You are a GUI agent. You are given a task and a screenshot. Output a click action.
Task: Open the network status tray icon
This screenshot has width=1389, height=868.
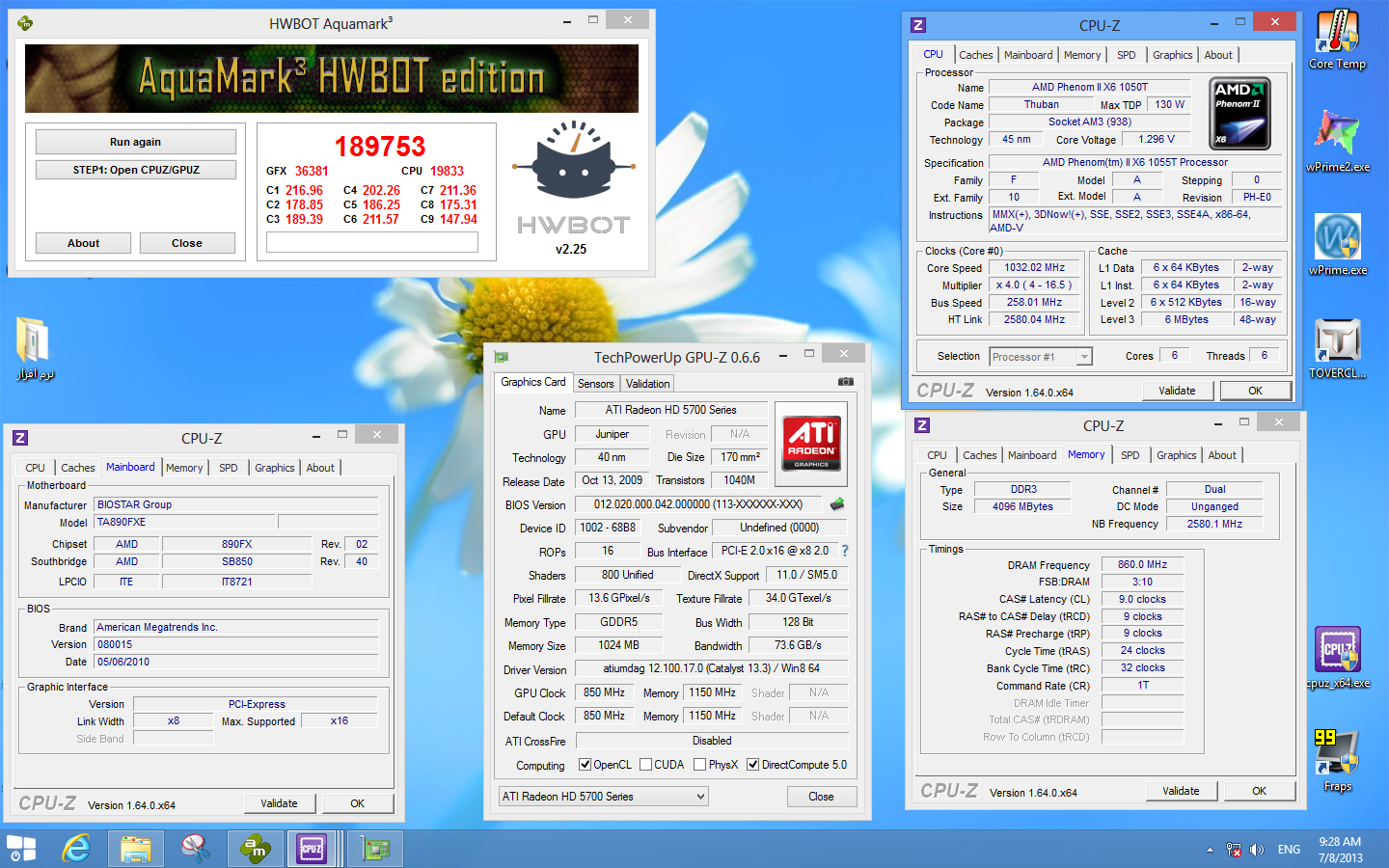tap(1234, 850)
